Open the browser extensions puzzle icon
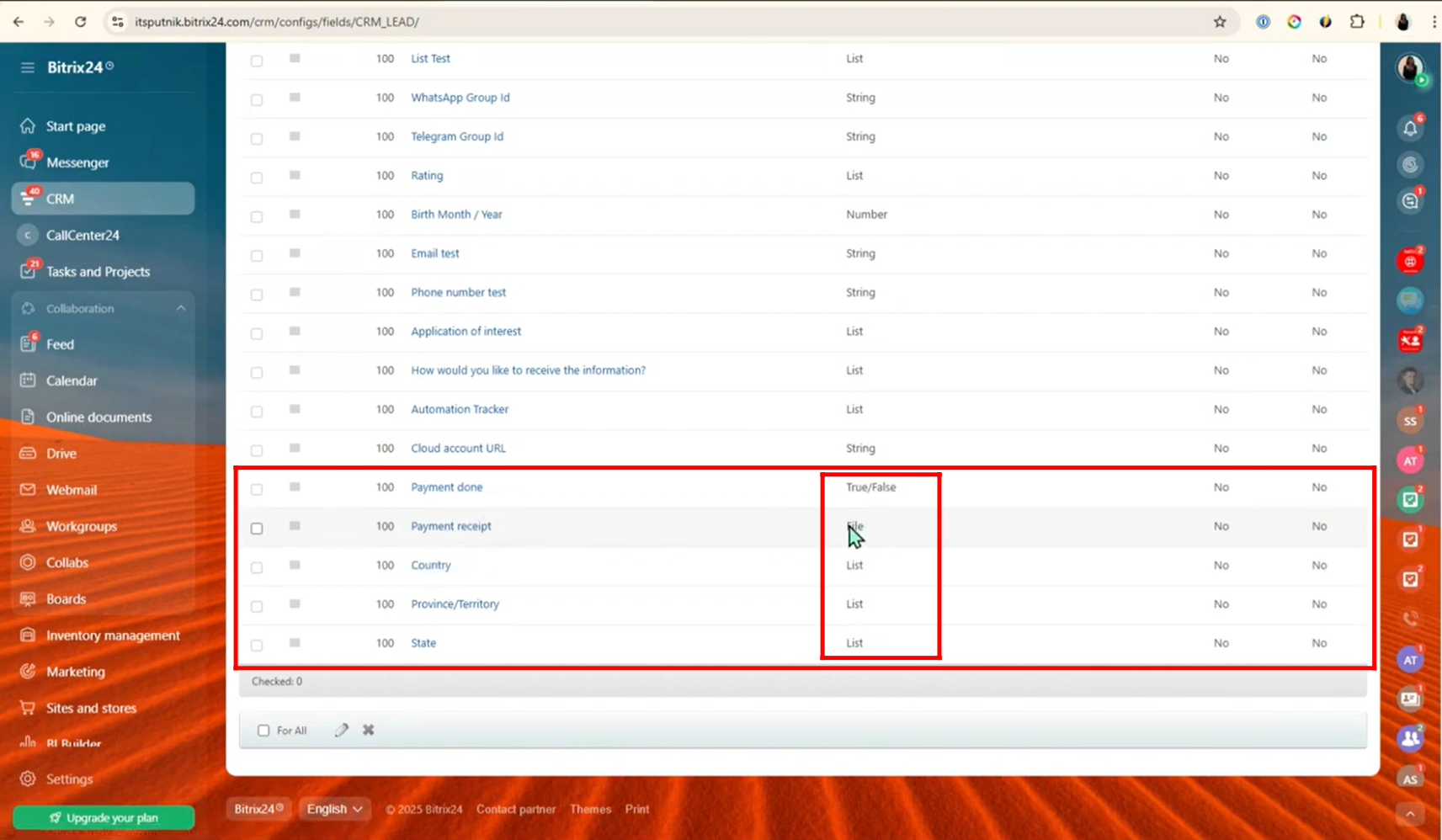 [x=1357, y=22]
